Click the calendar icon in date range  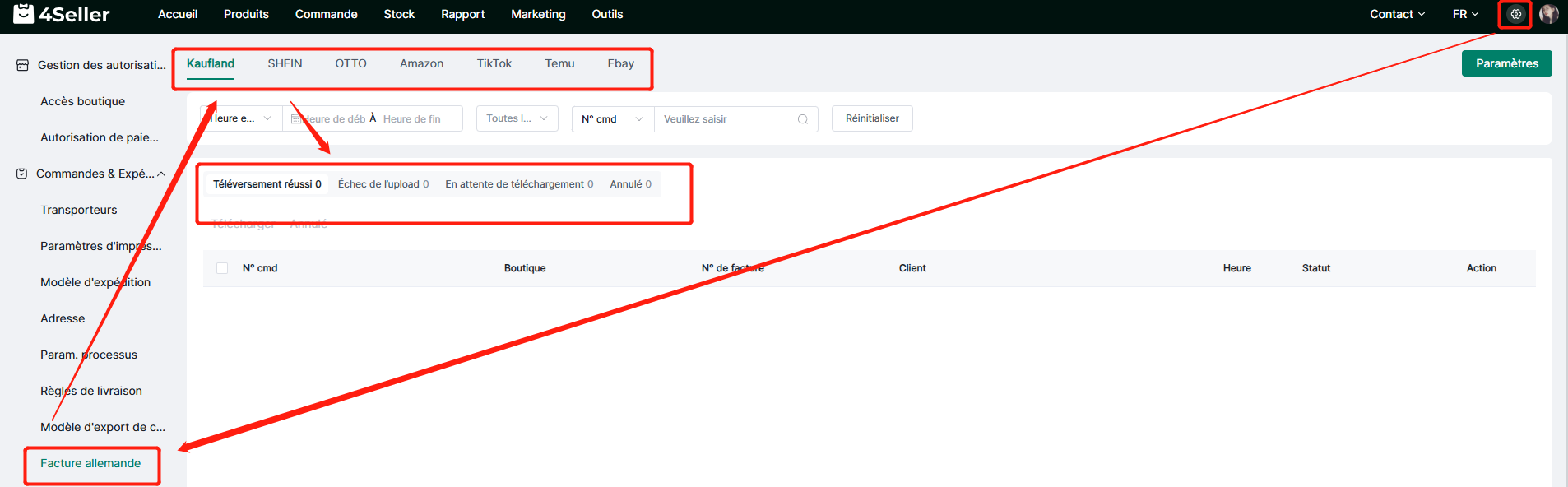pos(296,119)
